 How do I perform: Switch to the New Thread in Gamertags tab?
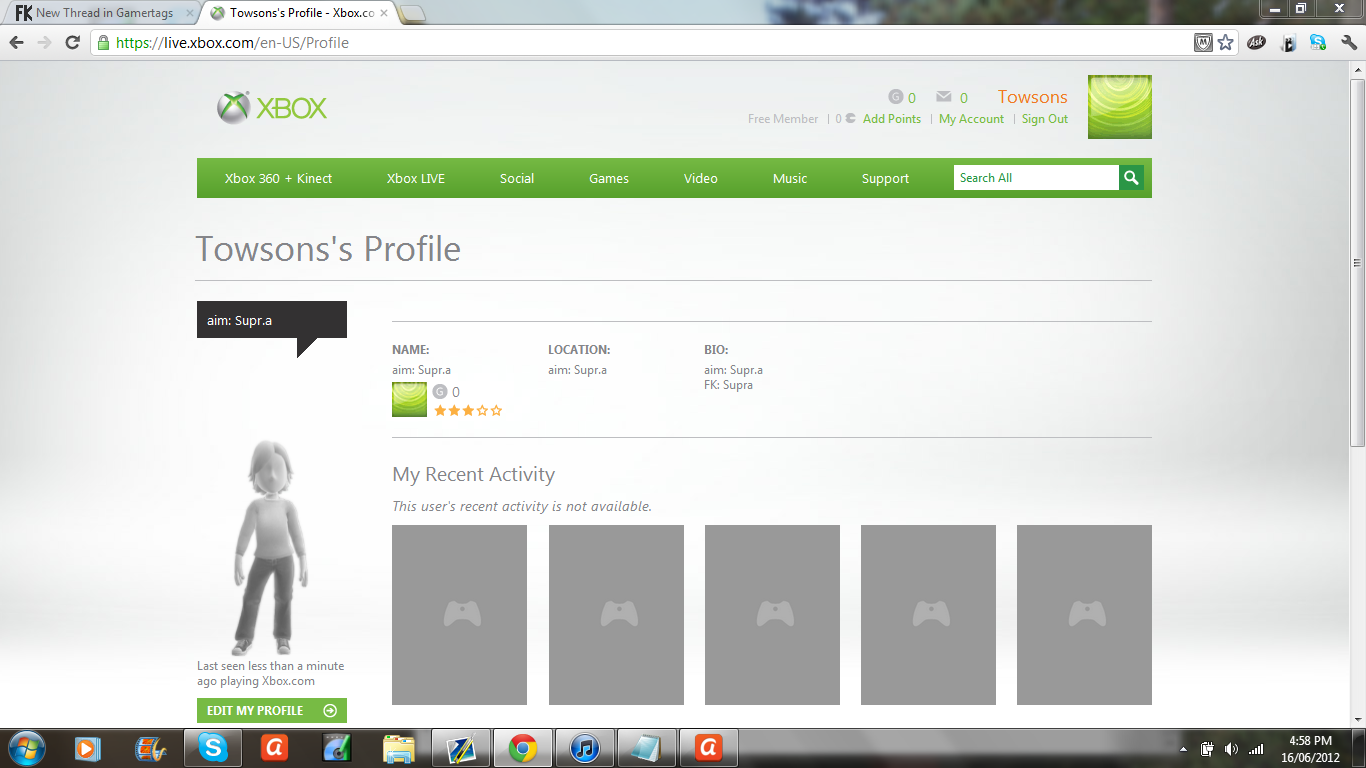(104, 13)
